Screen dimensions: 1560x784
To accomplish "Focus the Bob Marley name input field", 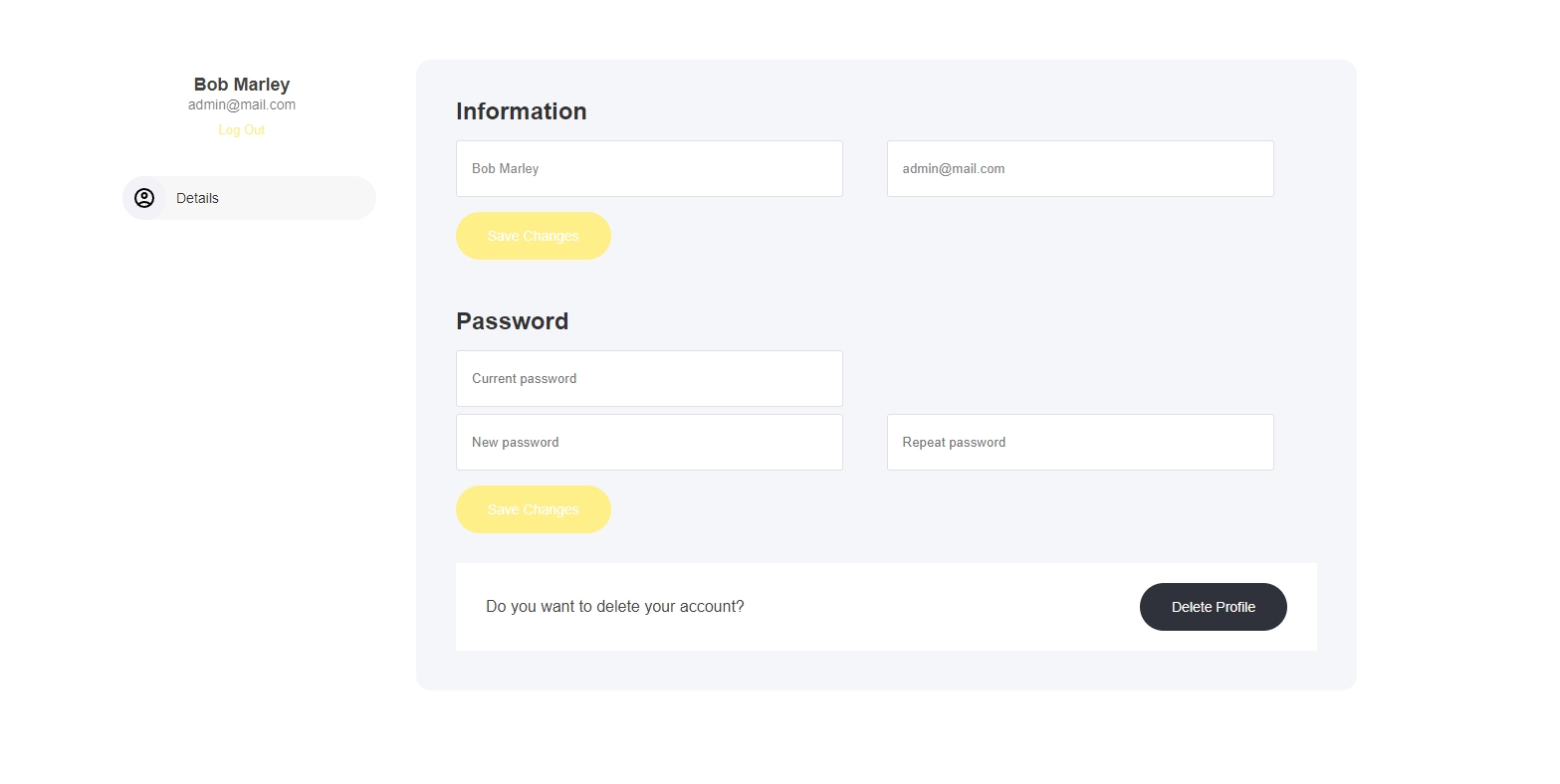I will tap(649, 169).
